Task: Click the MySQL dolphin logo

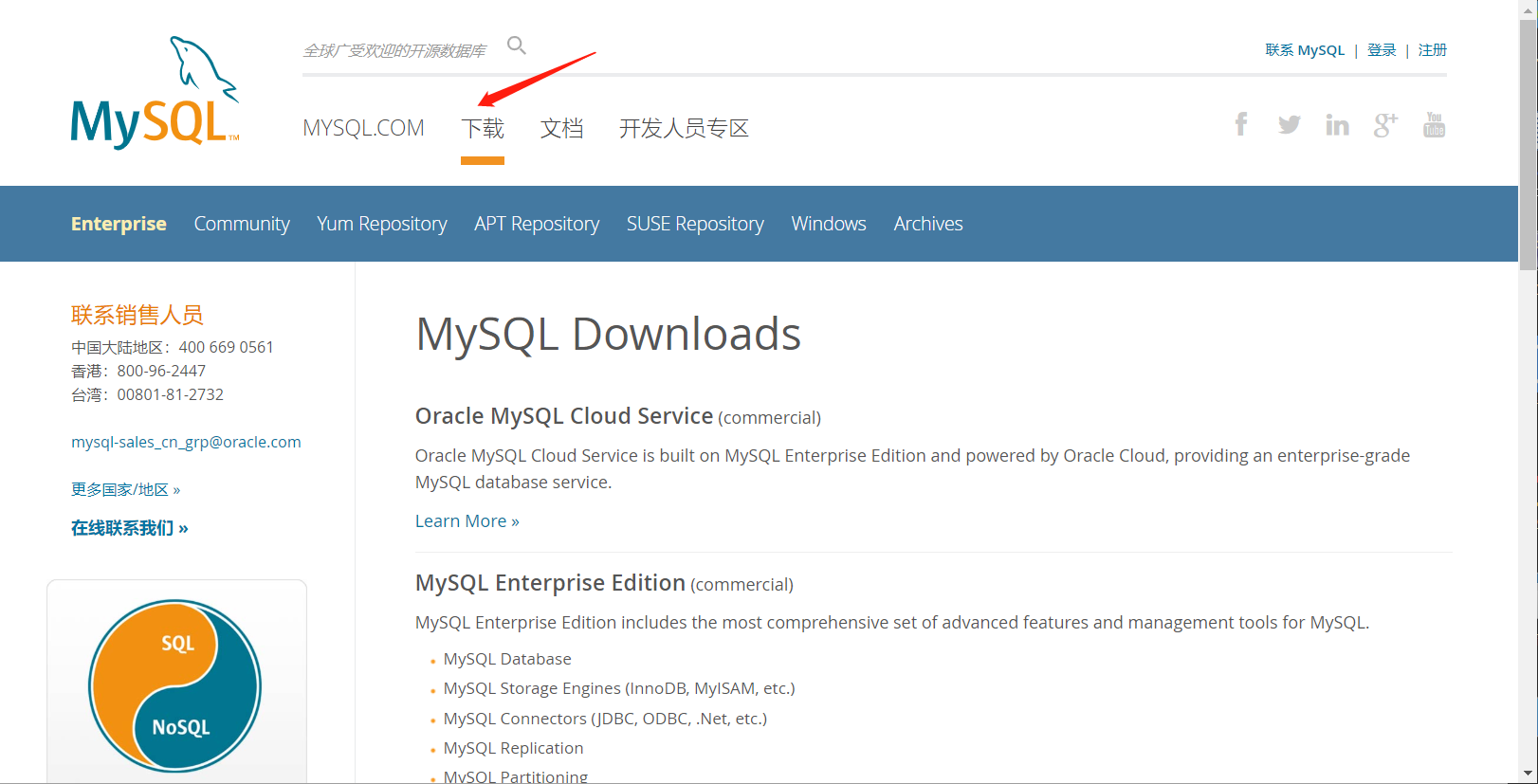Action: point(156,92)
